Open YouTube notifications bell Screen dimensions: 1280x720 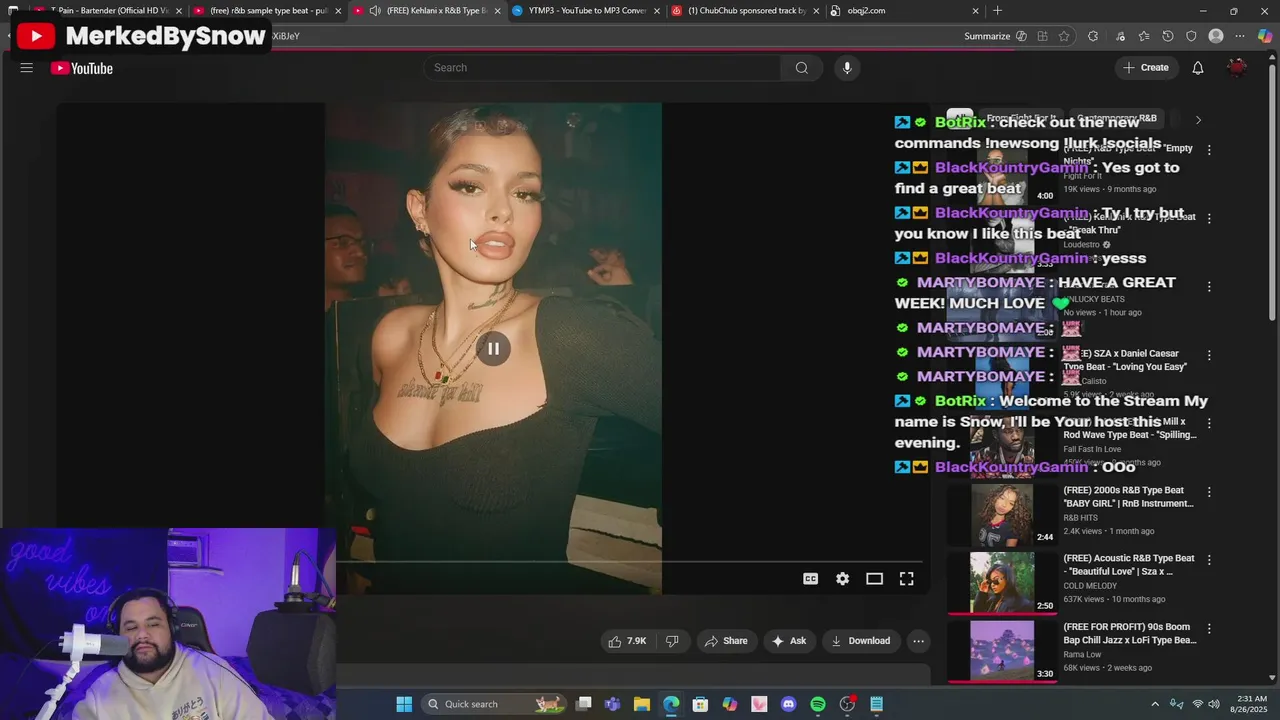[x=1197, y=68]
